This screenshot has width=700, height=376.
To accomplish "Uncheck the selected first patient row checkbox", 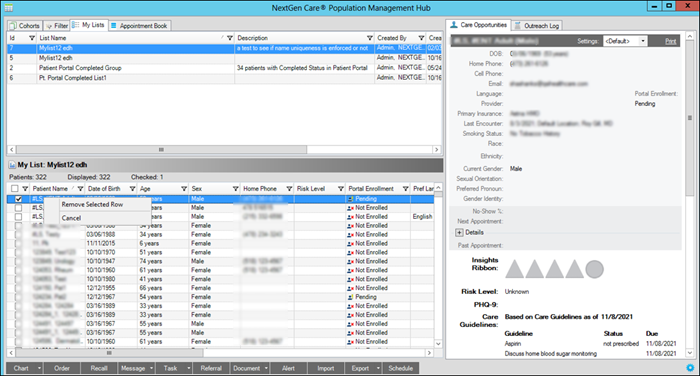I will point(18,199).
